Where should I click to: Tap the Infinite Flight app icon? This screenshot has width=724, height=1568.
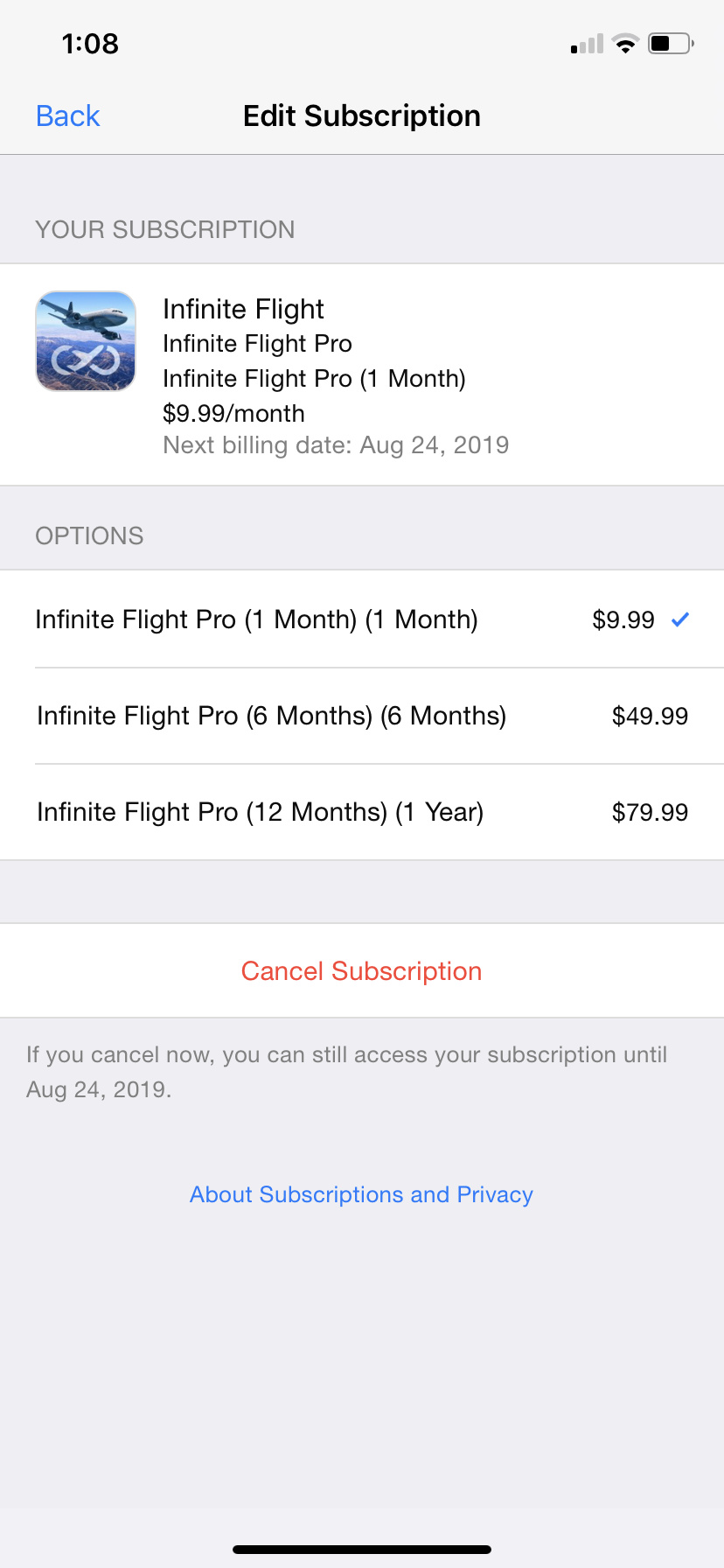tap(86, 341)
